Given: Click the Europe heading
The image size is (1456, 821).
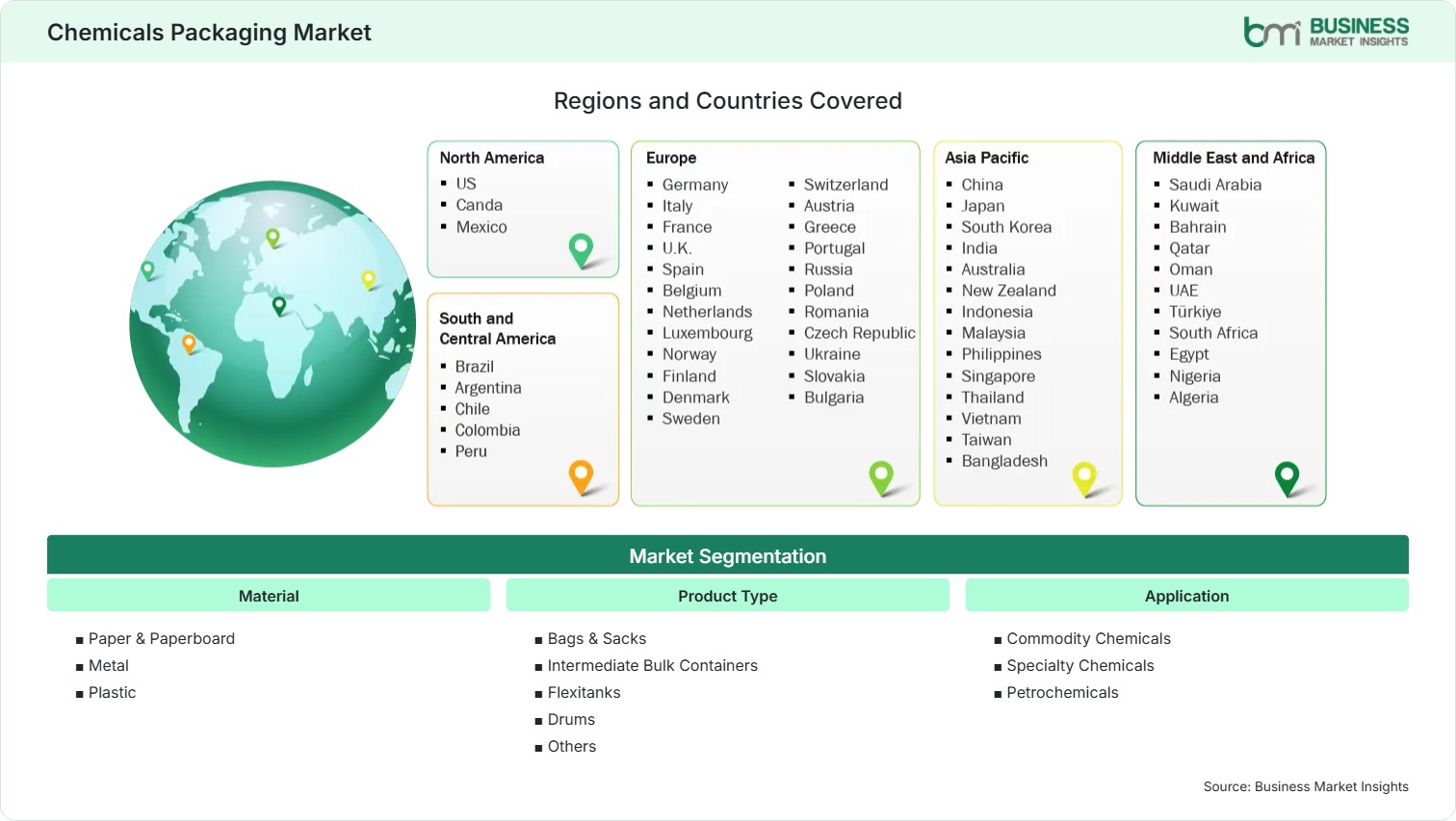Looking at the screenshot, I should click(x=671, y=158).
